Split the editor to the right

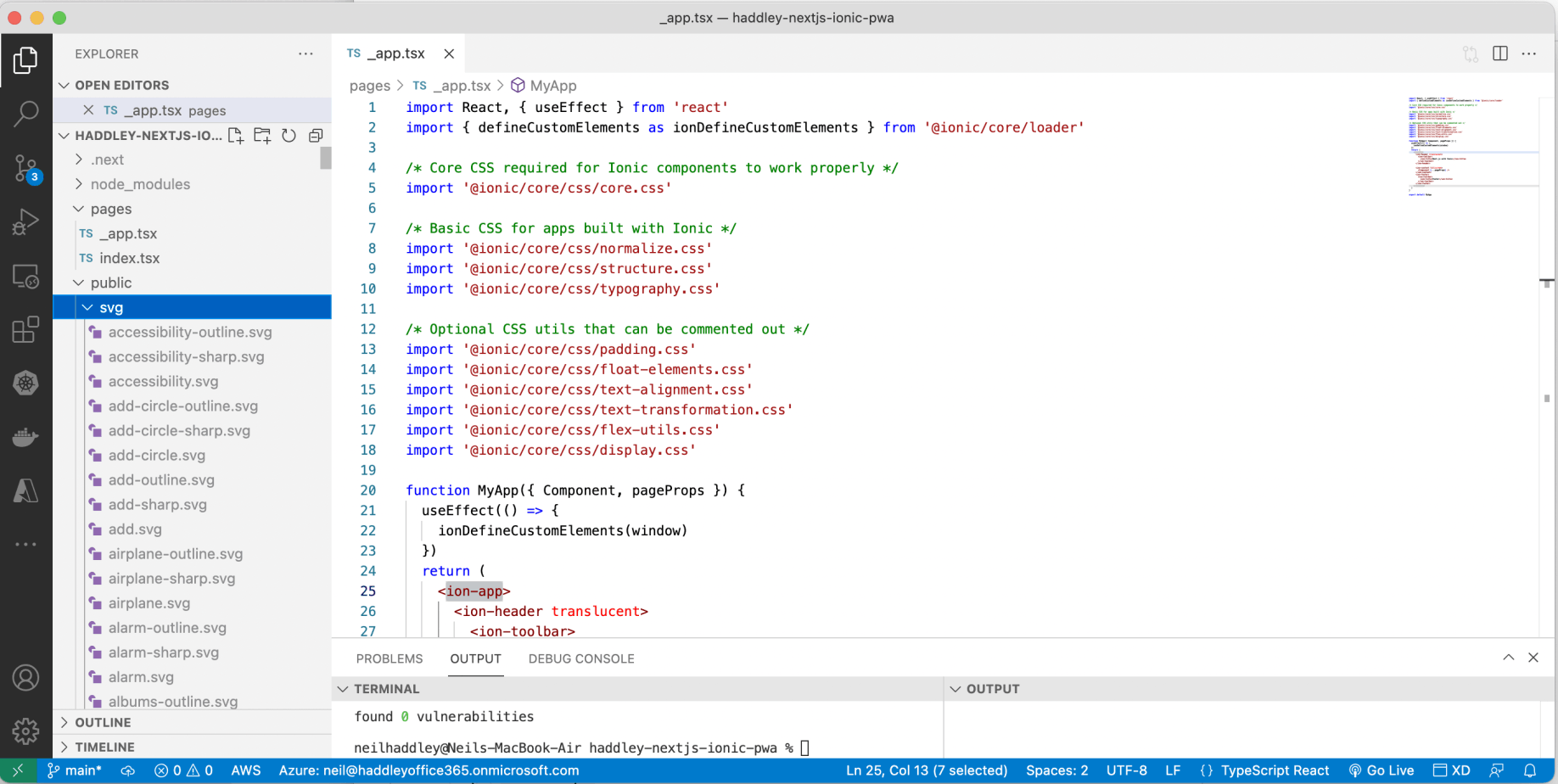click(1500, 53)
